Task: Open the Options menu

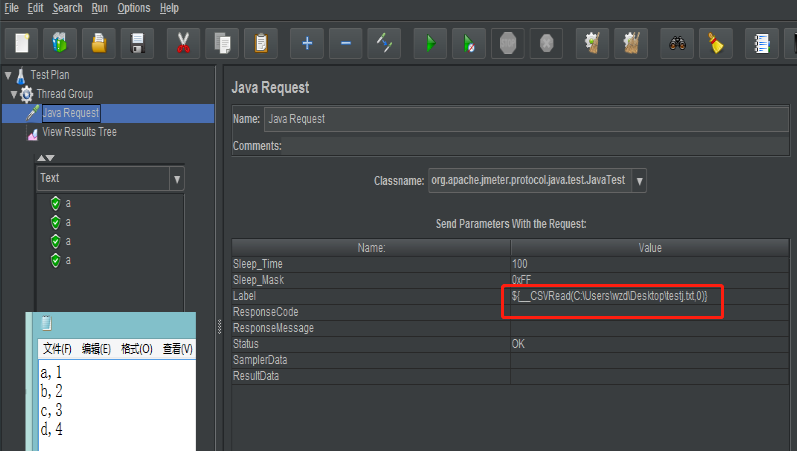Action: click(134, 8)
